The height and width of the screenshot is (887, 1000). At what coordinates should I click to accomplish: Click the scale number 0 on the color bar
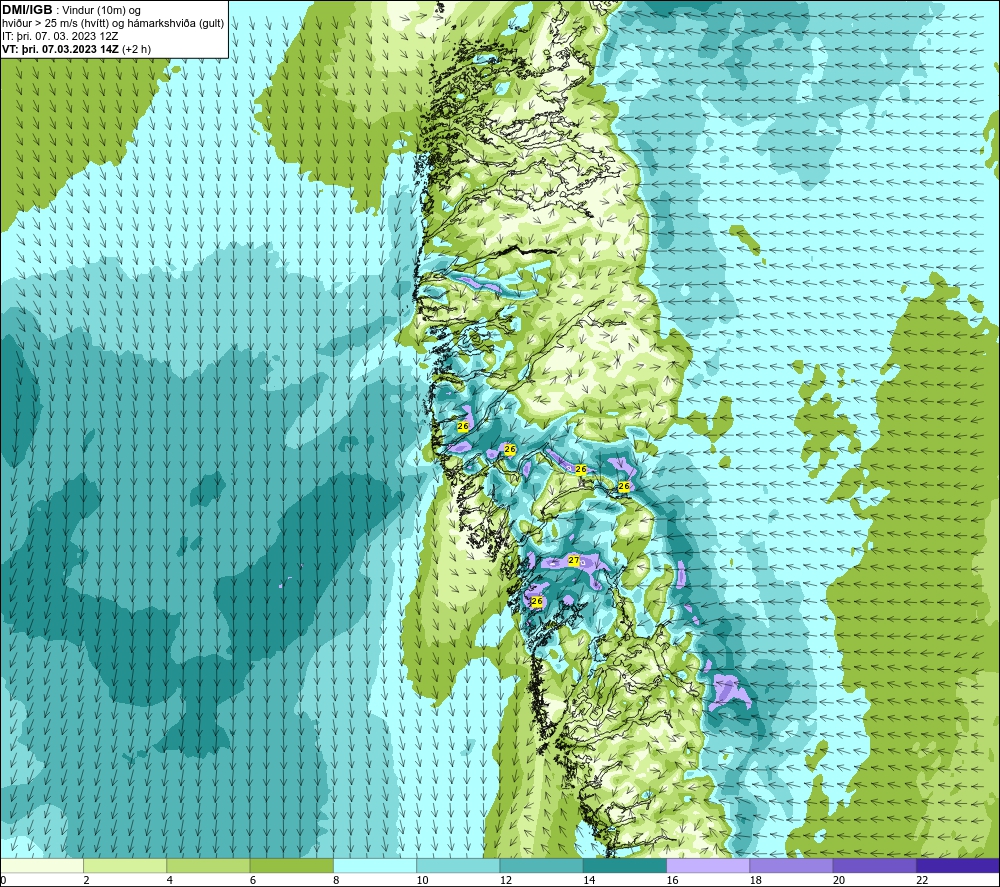pyautogui.click(x=4, y=880)
